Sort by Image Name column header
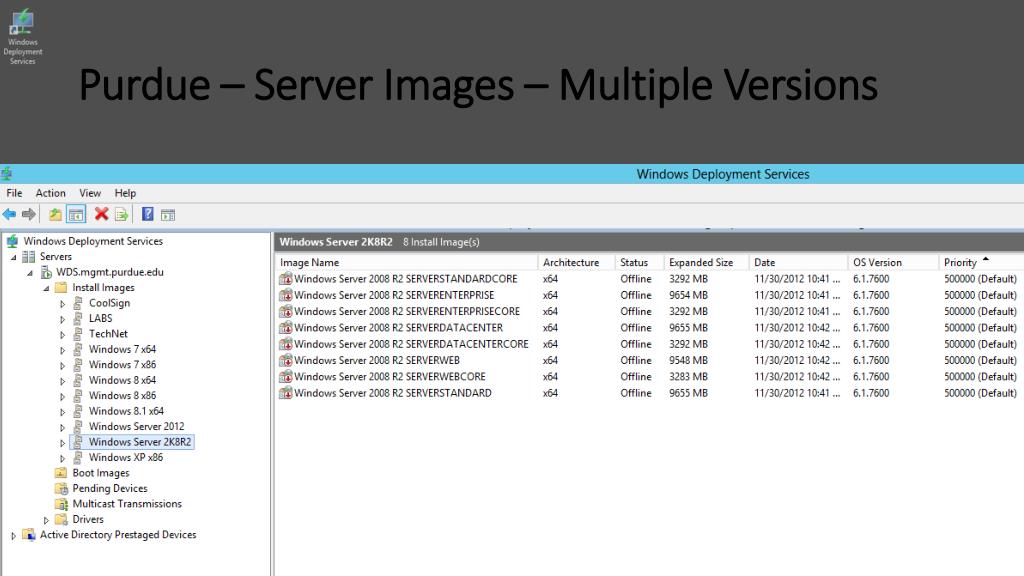1024x576 pixels. 406,263
